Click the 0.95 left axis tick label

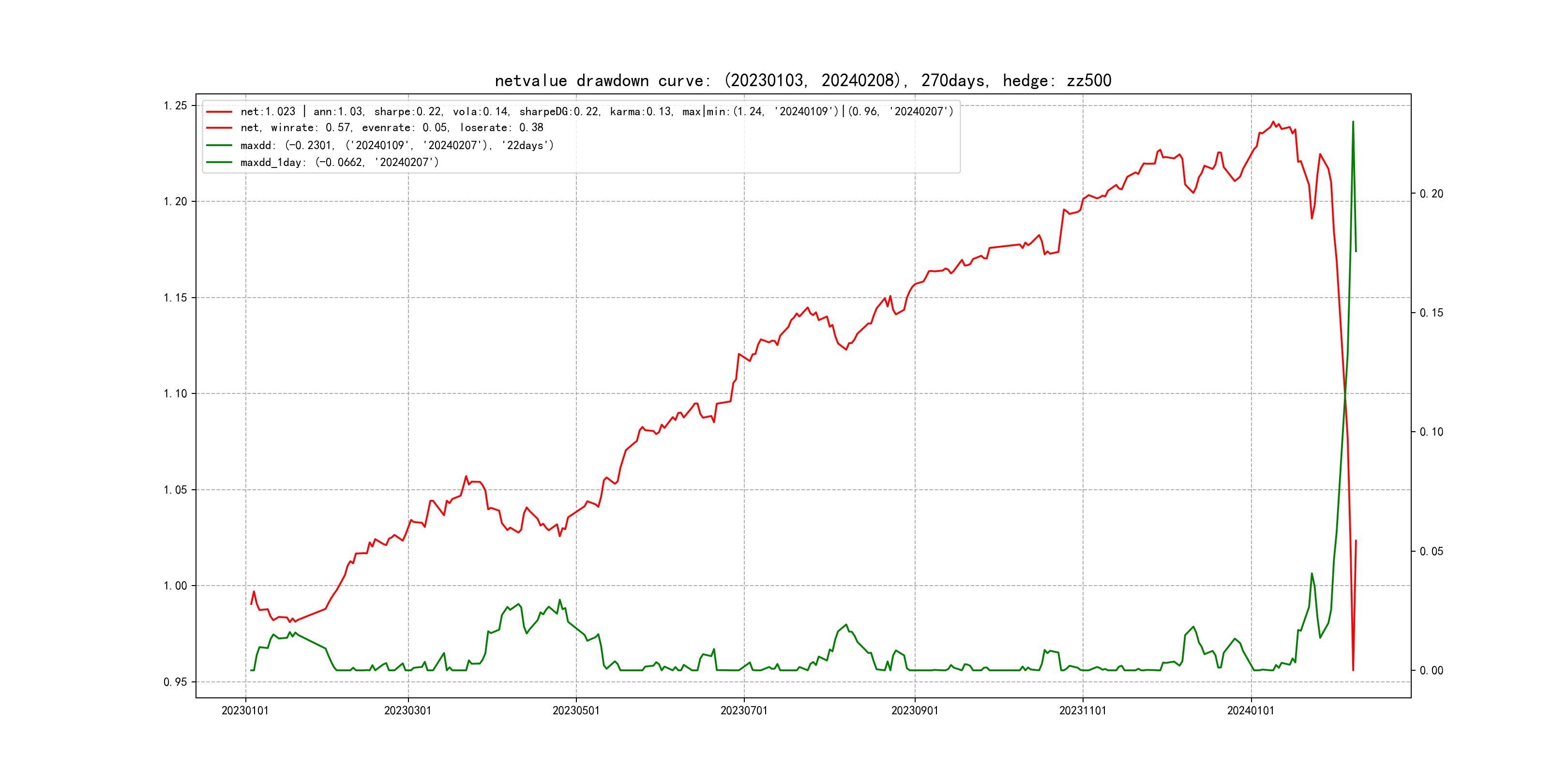click(175, 682)
